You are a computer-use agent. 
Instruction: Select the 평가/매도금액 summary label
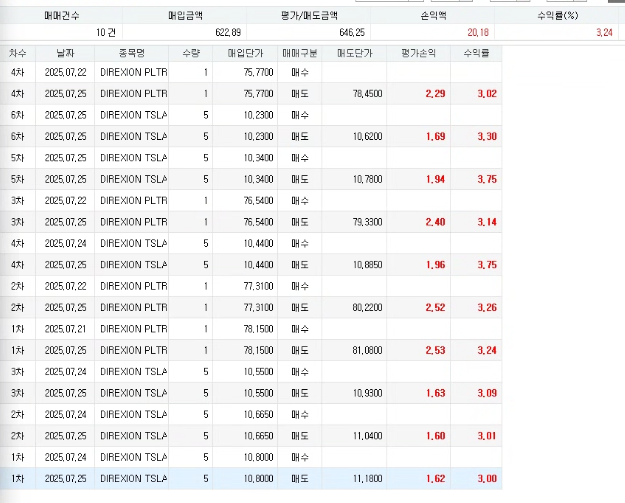point(309,16)
